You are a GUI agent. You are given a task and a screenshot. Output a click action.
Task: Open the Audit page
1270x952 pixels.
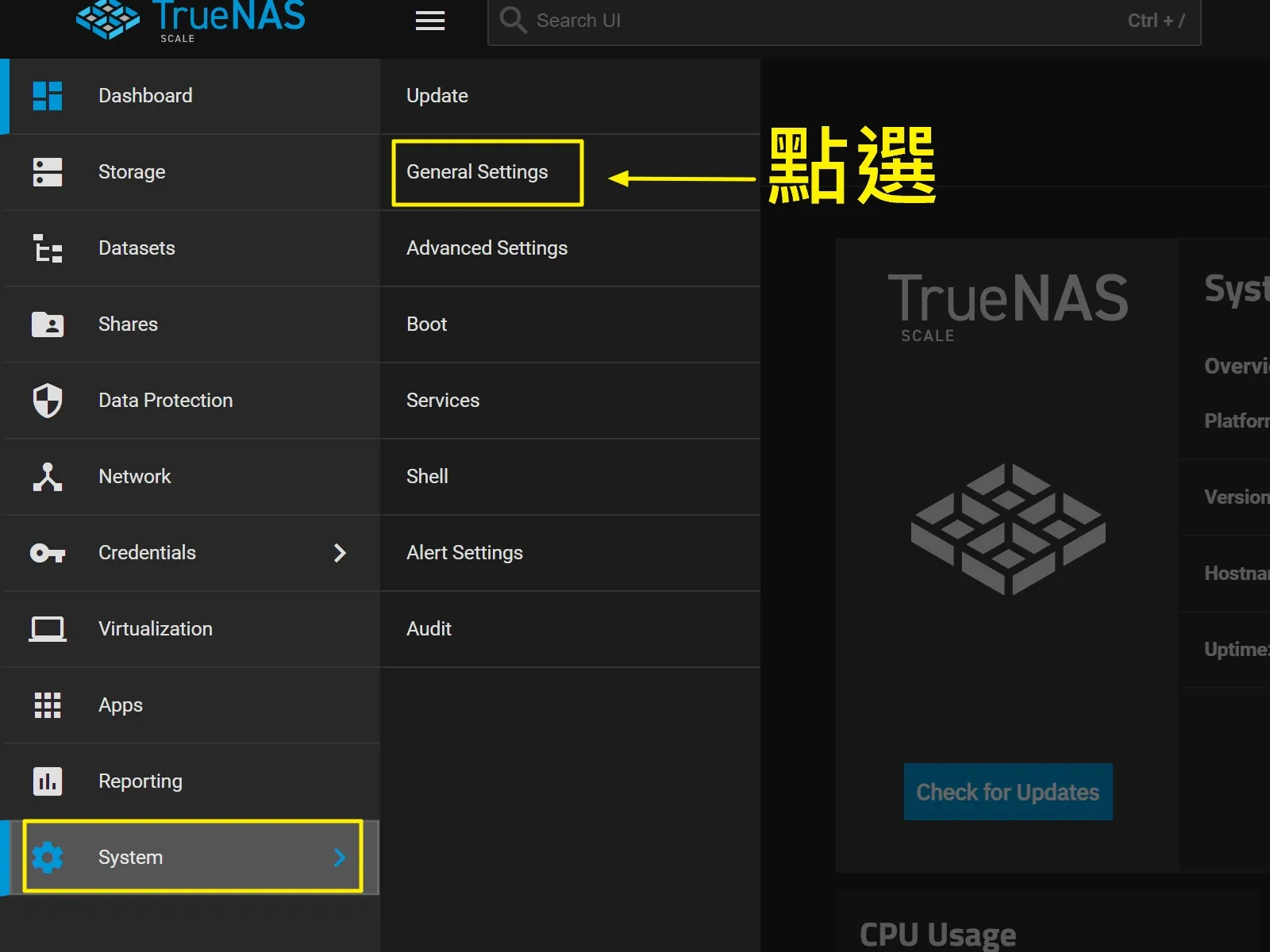pos(571,629)
